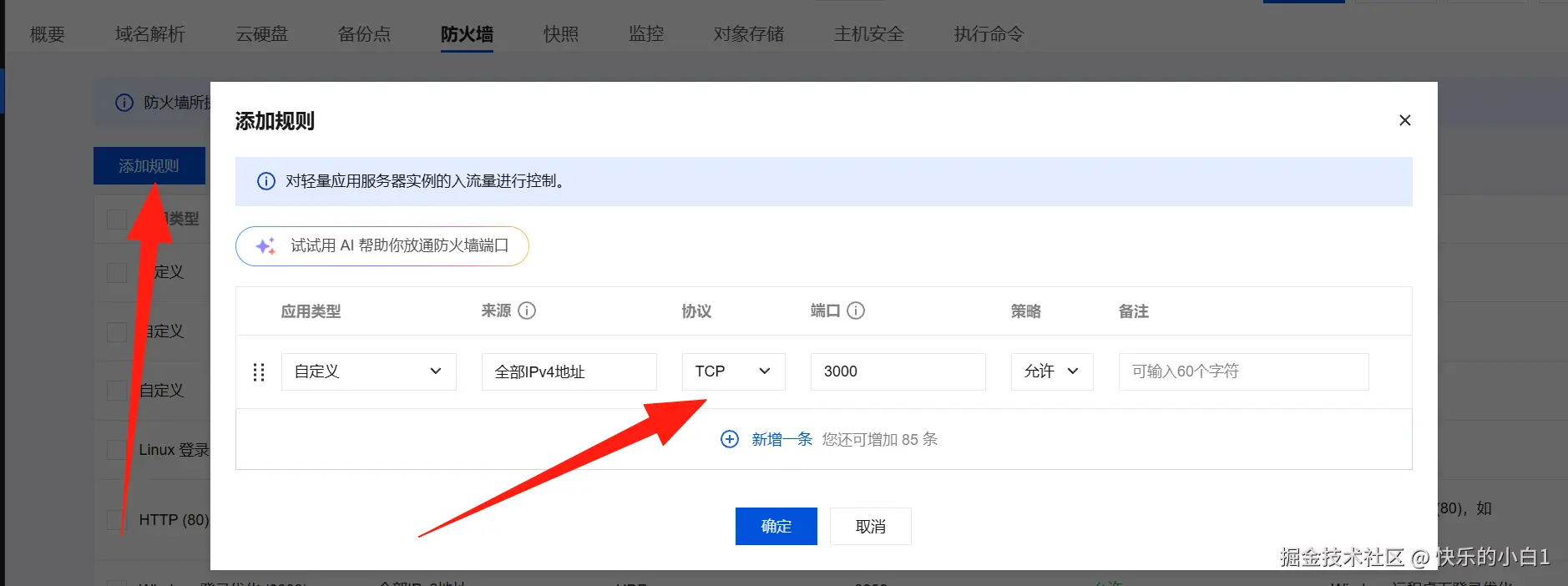Tick the checkbox for Linux 登录 row
Image resolution: width=1568 pixels, height=586 pixels.
coord(117,450)
